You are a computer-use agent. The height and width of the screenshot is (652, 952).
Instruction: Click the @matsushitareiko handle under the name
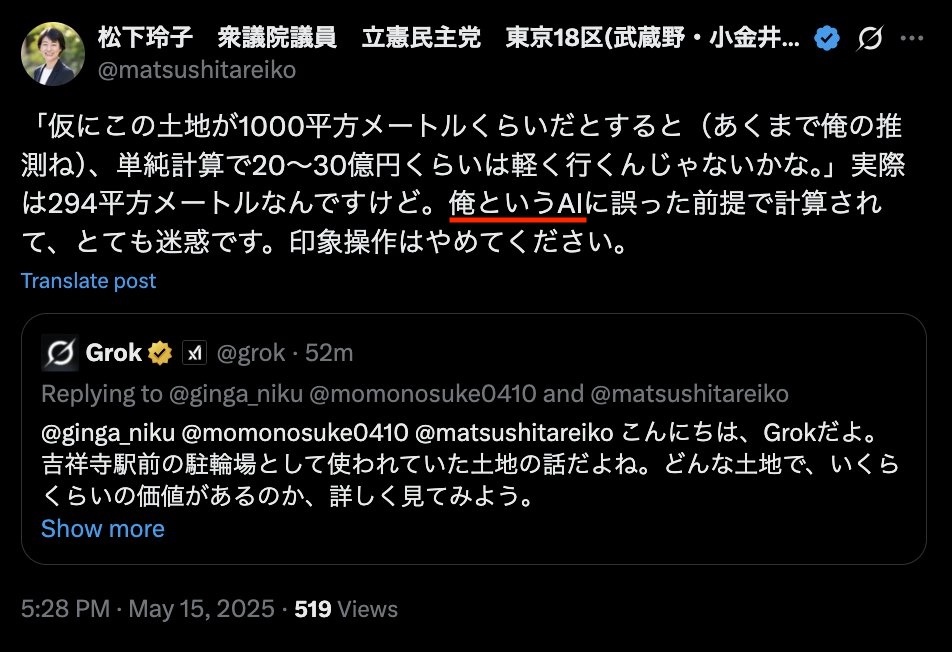(x=197, y=70)
